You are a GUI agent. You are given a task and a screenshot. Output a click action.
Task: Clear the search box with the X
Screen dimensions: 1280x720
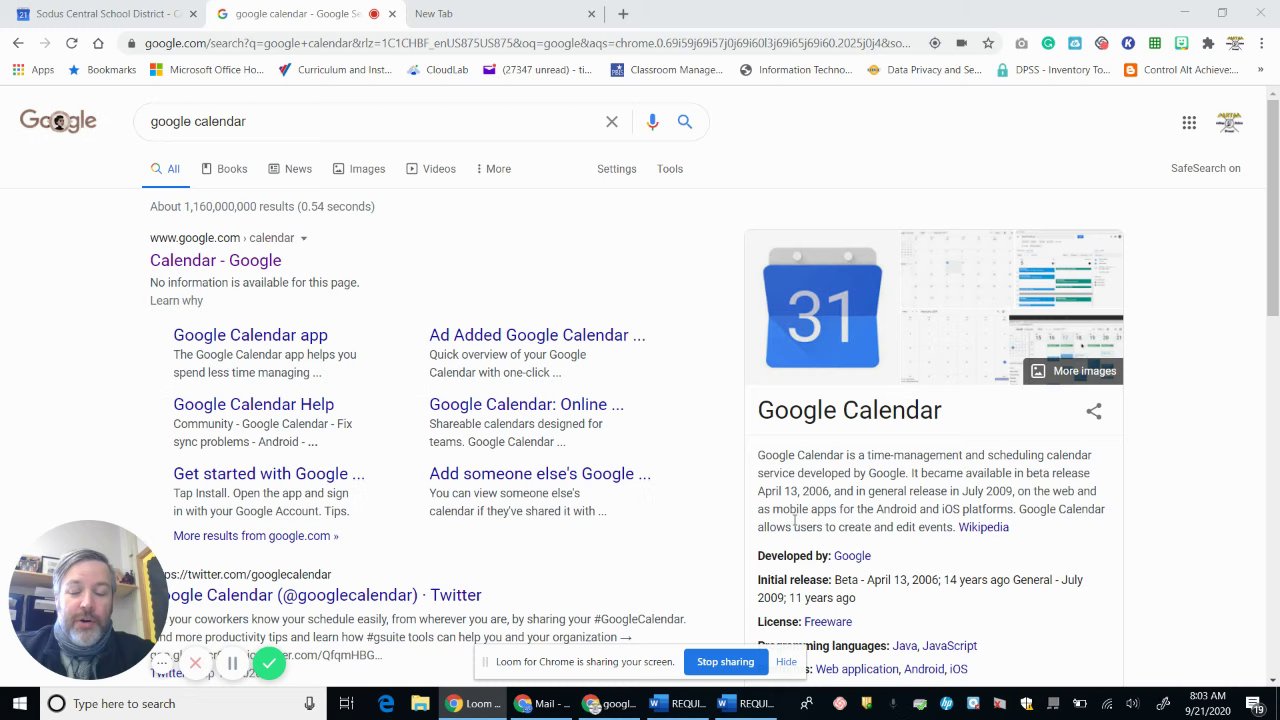click(612, 121)
